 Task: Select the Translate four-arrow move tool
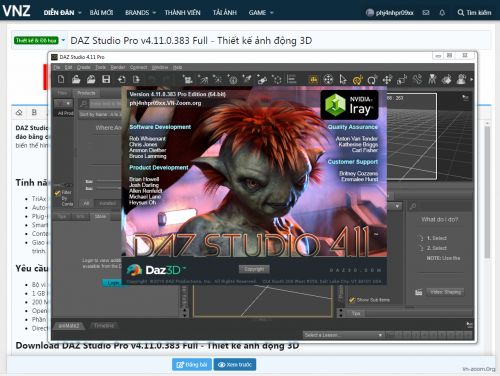387,79
